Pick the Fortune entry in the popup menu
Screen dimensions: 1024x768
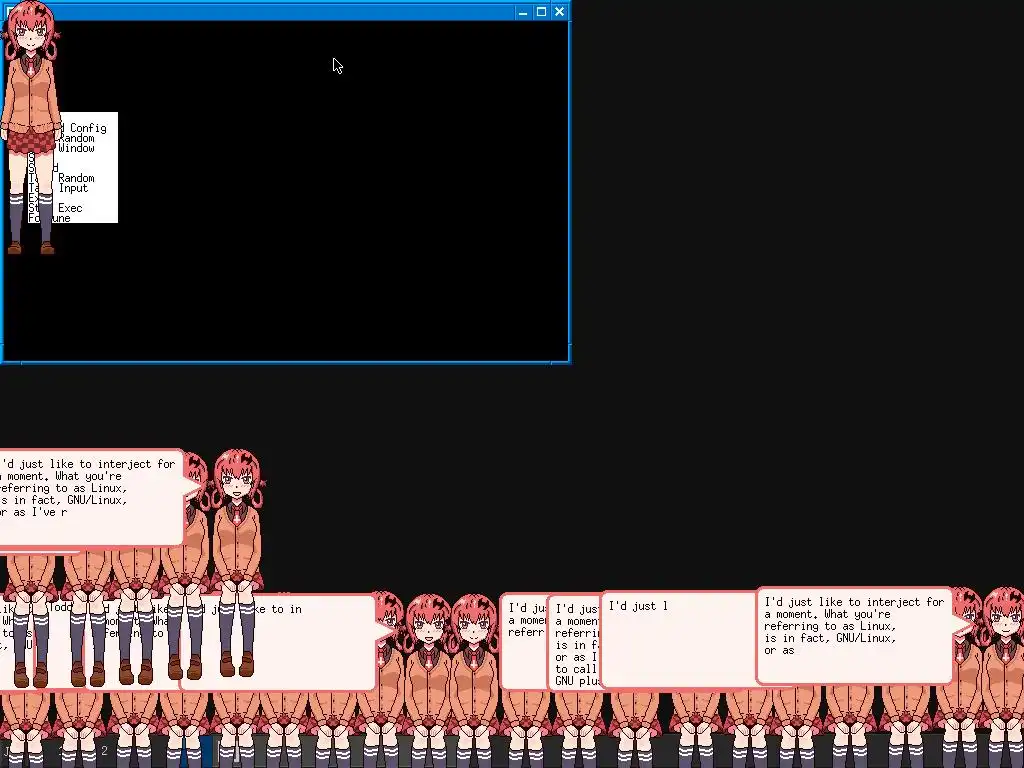50,218
